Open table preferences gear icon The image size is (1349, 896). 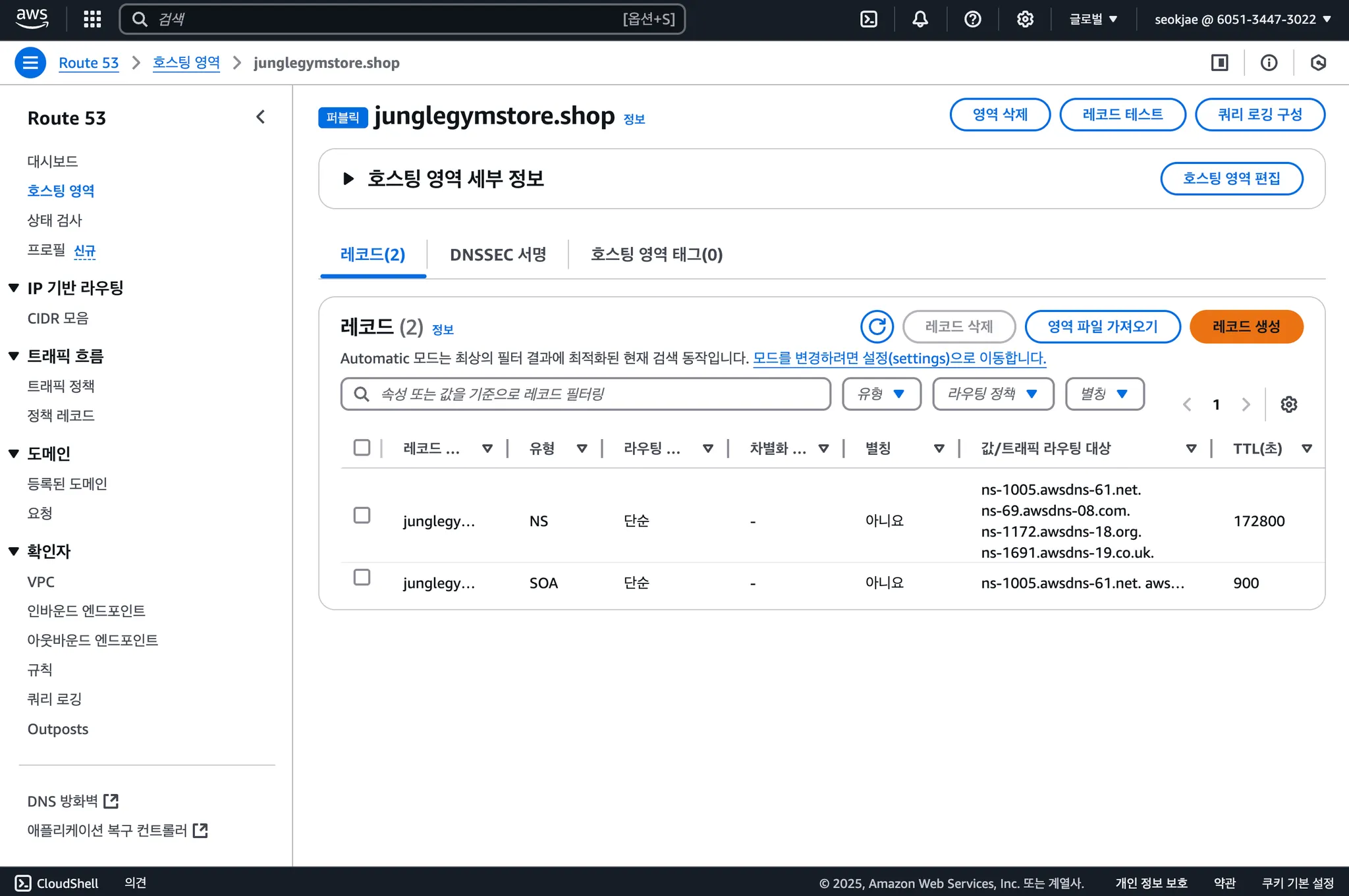coord(1288,404)
